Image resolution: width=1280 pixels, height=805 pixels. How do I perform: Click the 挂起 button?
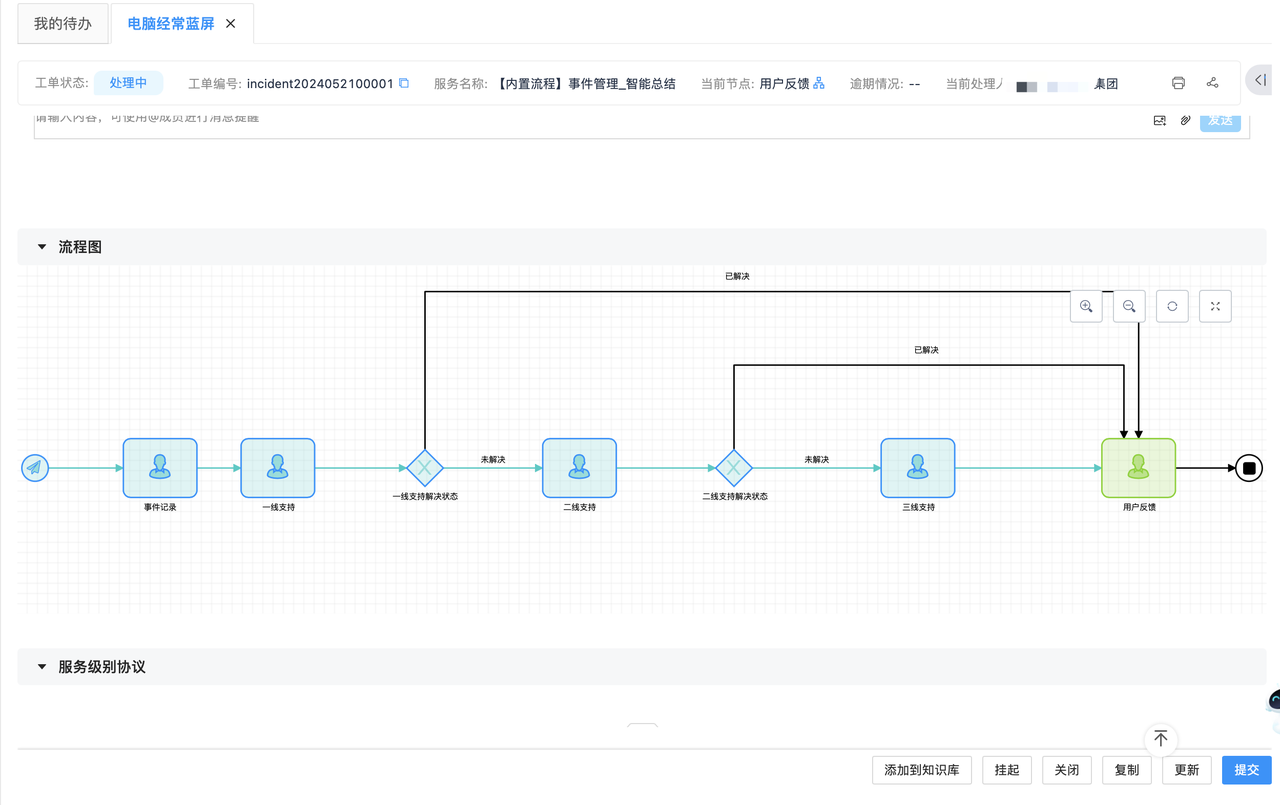pos(1007,770)
